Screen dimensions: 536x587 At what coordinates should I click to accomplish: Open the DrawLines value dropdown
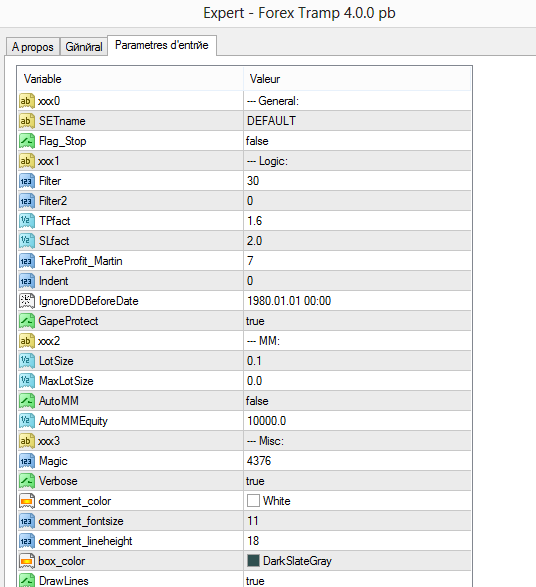[357, 580]
